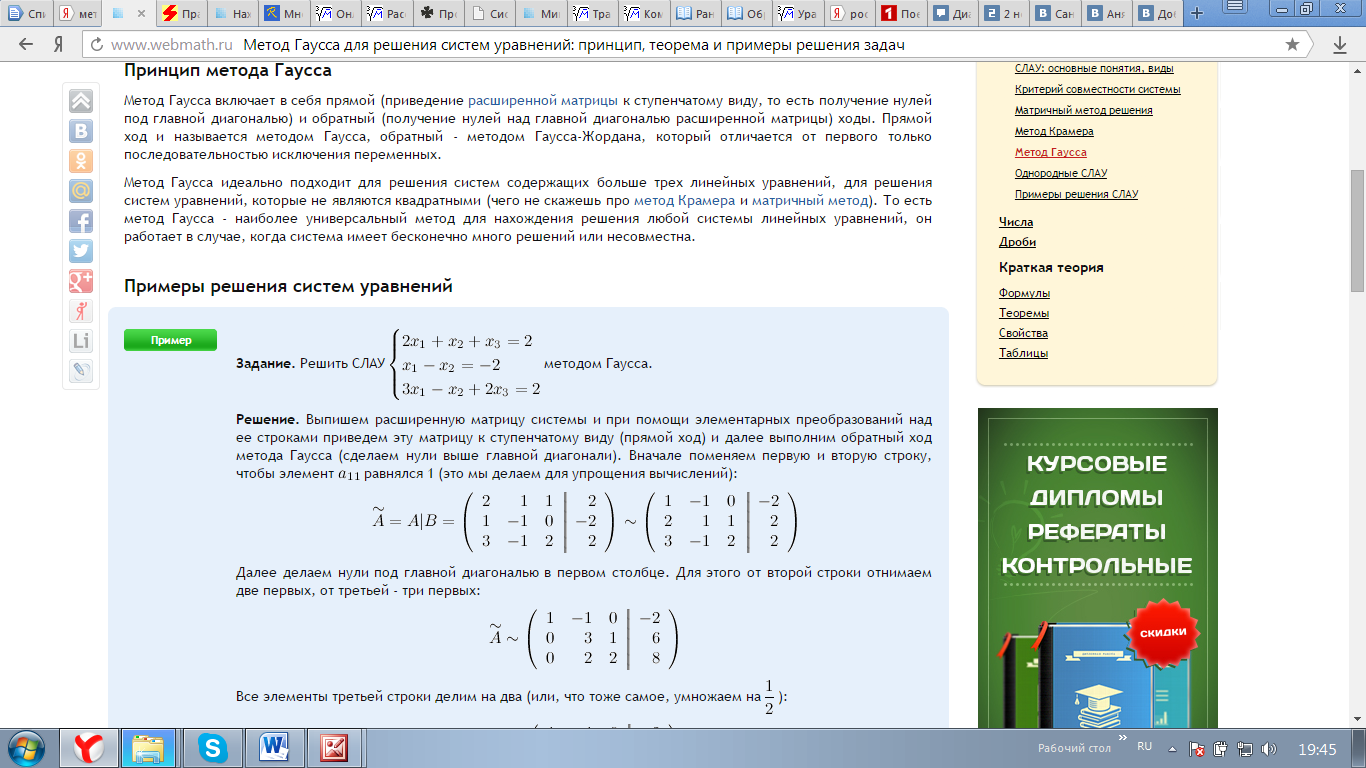The image size is (1366, 768).
Task: Open downloads via arrow icon
Action: tap(1340, 45)
